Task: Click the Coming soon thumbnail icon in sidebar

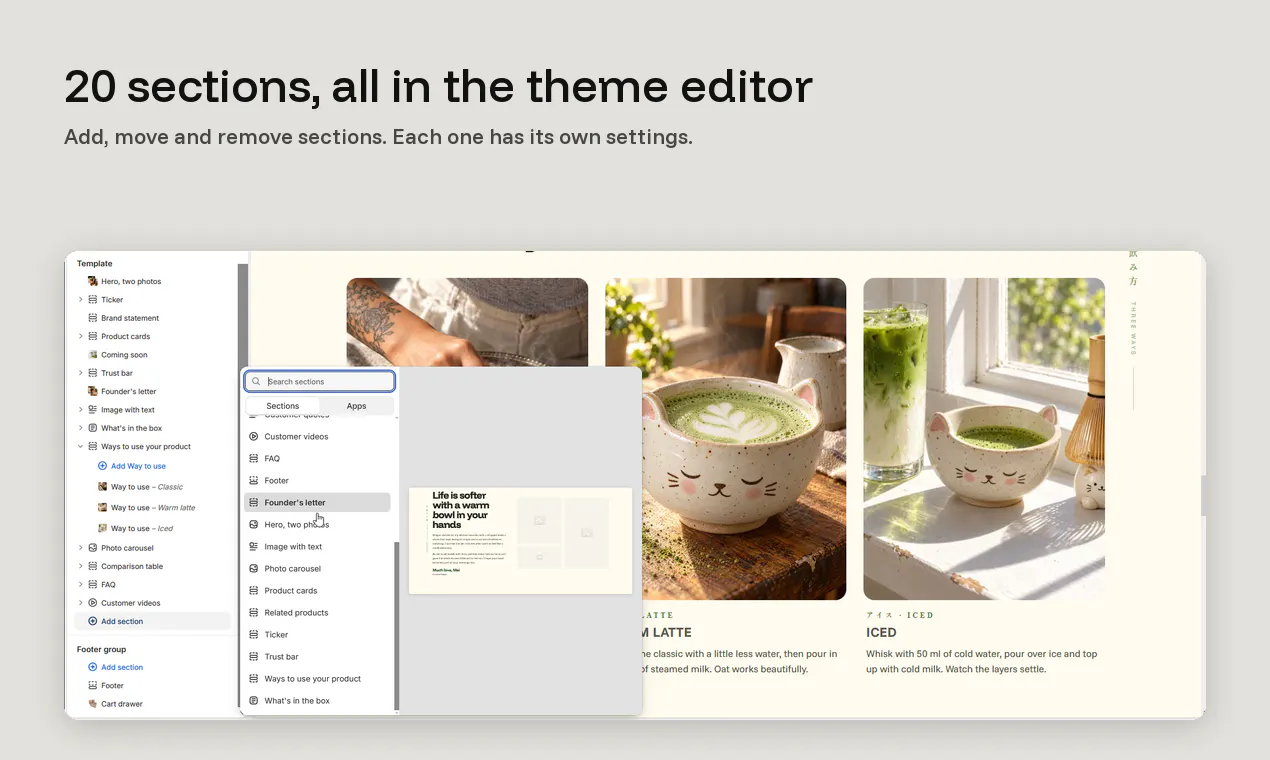Action: [93, 355]
